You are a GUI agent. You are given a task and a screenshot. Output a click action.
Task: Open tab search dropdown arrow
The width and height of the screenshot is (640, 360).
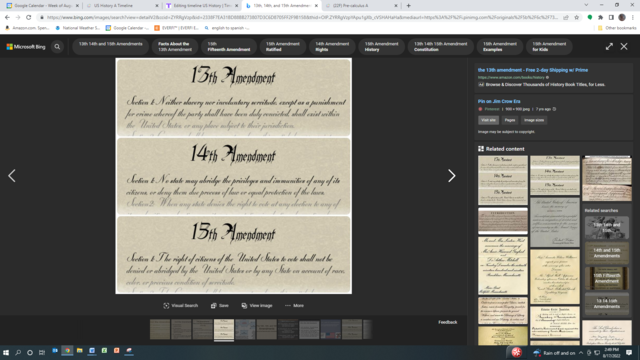pyautogui.click(x=586, y=5)
